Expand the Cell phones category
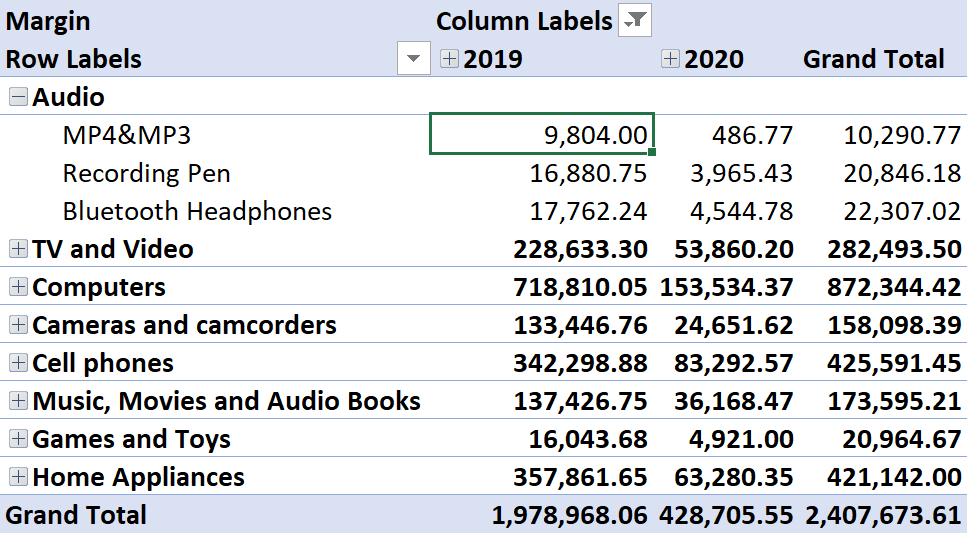 [x=19, y=363]
